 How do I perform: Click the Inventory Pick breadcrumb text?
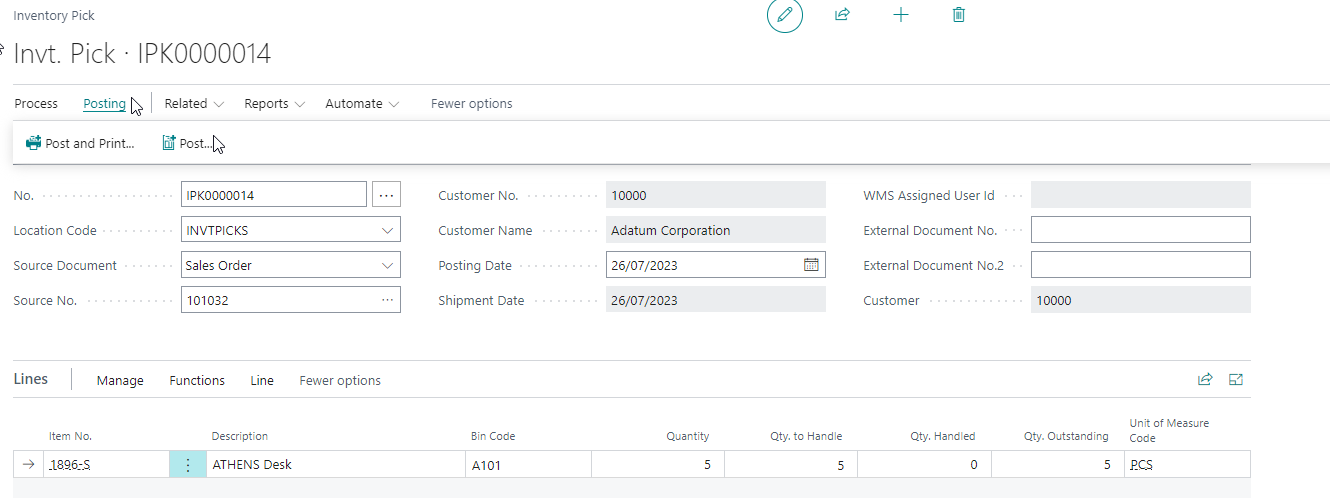click(x=55, y=16)
